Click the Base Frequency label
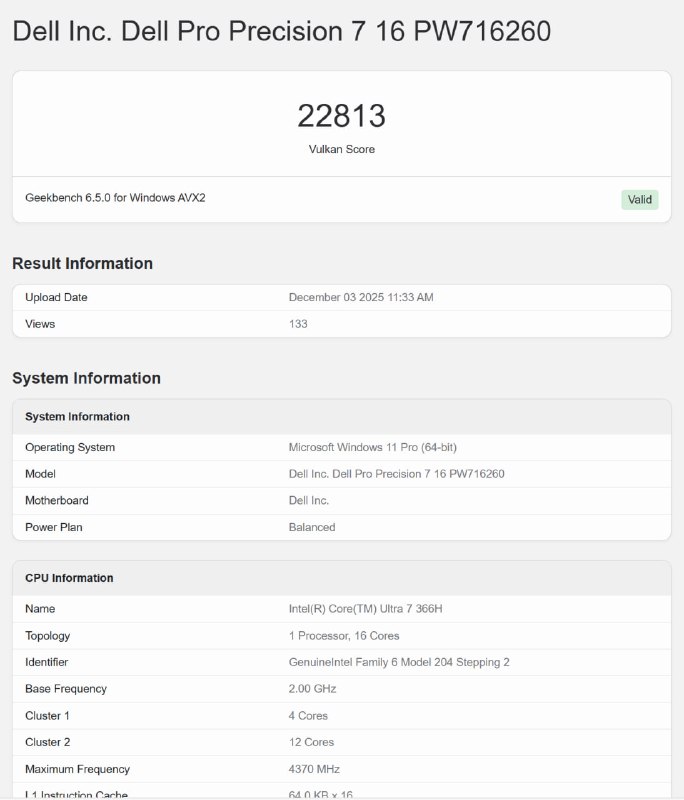The image size is (684, 800). pos(66,689)
